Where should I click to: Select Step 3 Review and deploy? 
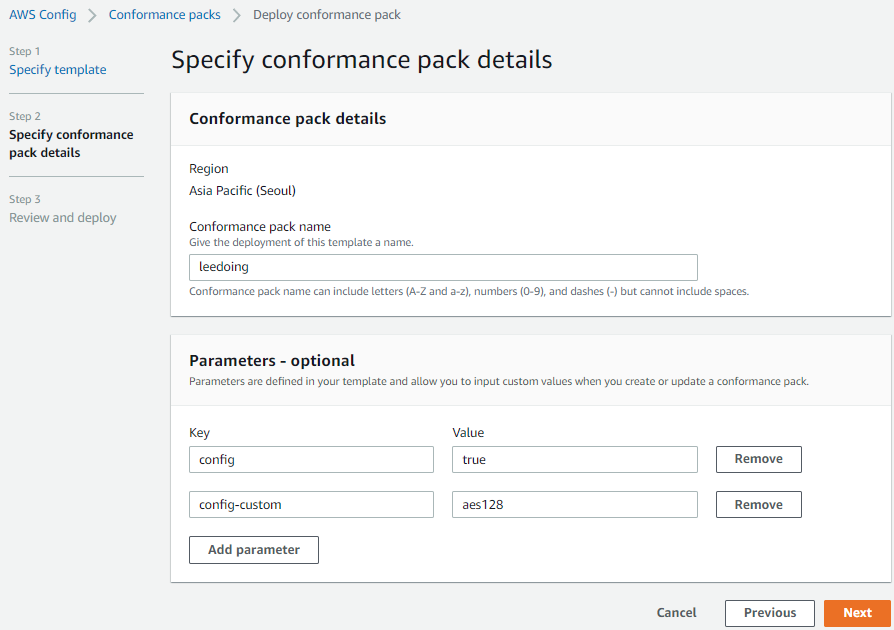click(x=63, y=218)
